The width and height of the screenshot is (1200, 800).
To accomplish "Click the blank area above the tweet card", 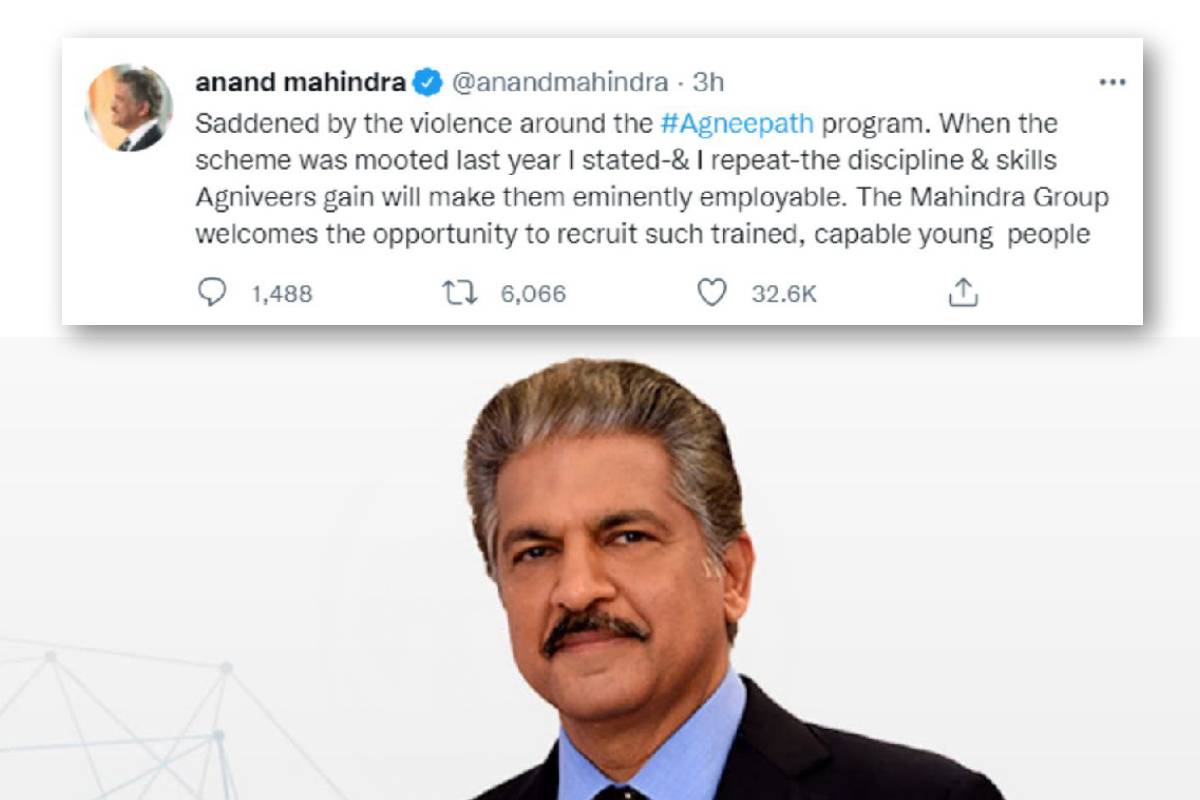I will pos(600,18).
